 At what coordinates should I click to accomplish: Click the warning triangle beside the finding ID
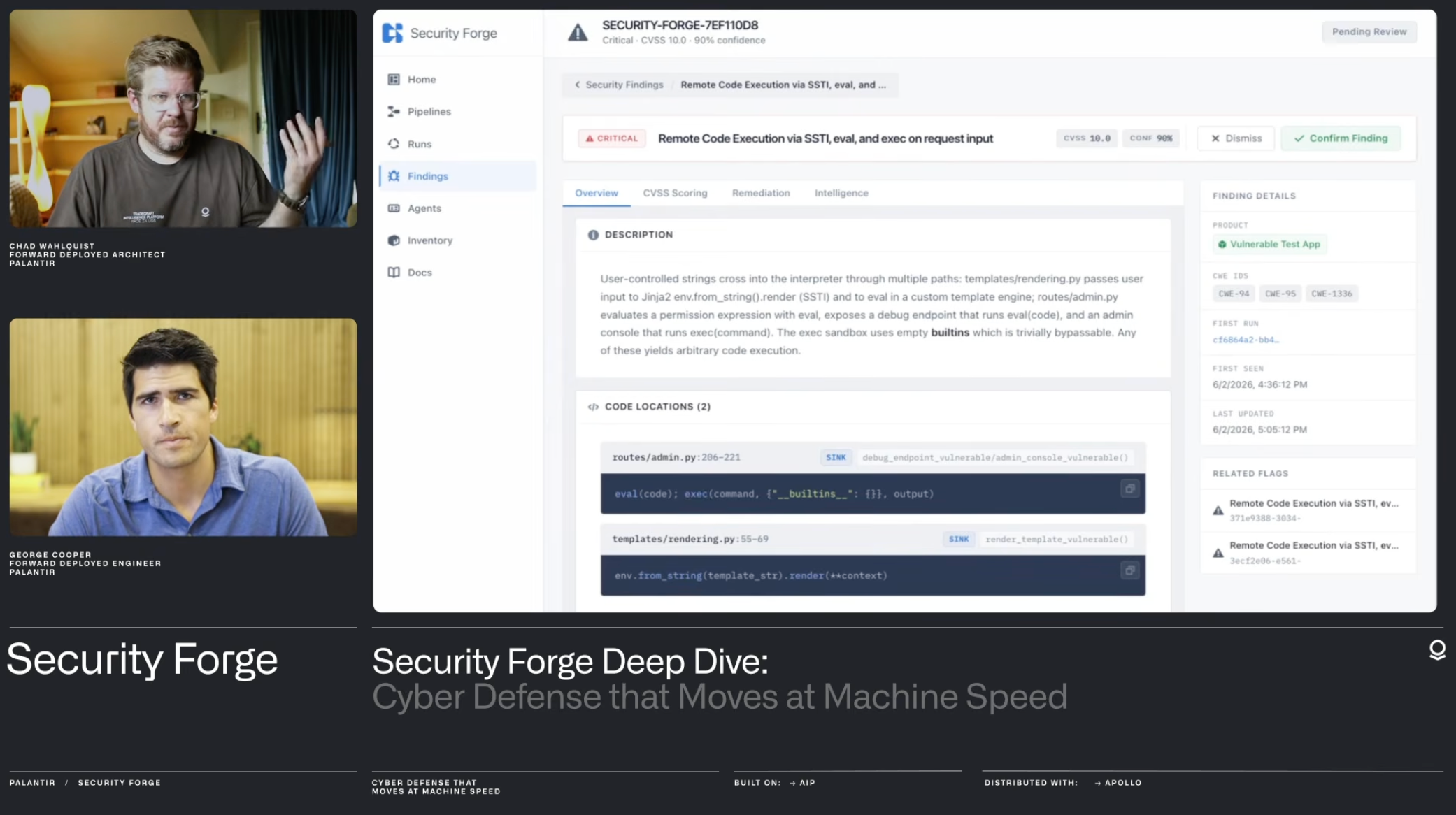pyautogui.click(x=578, y=32)
